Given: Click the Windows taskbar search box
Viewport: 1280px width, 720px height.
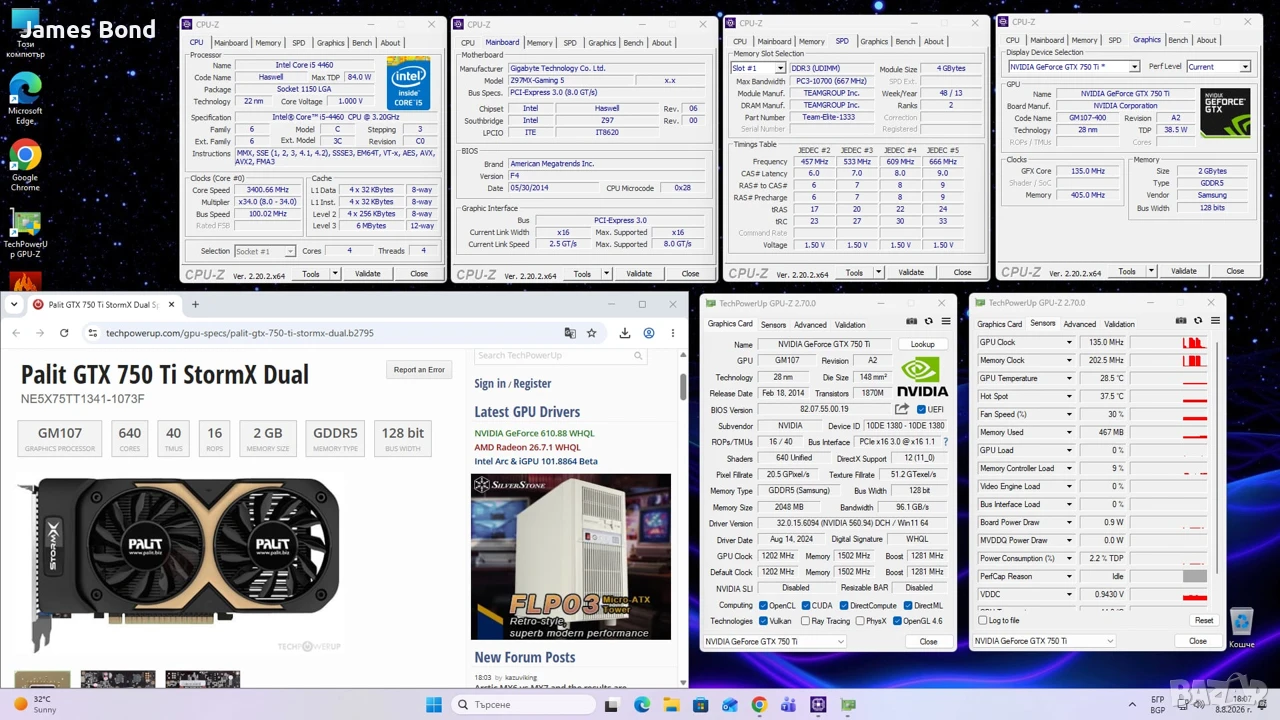Looking at the screenshot, I should point(523,705).
